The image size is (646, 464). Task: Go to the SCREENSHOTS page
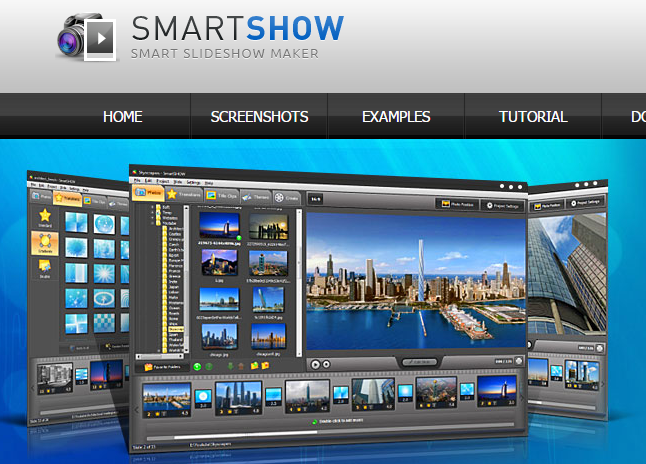pyautogui.click(x=260, y=117)
